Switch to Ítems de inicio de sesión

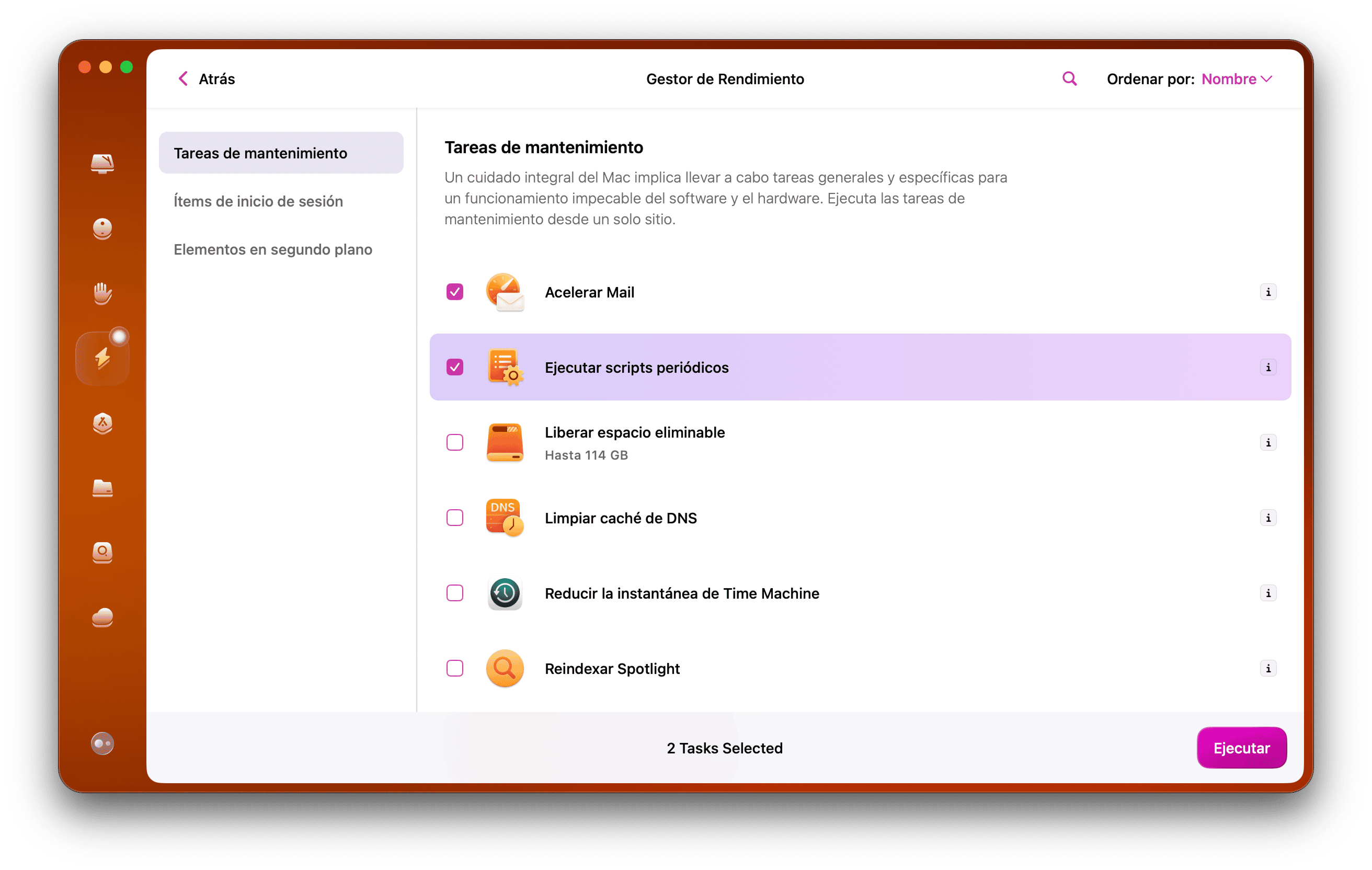[258, 201]
